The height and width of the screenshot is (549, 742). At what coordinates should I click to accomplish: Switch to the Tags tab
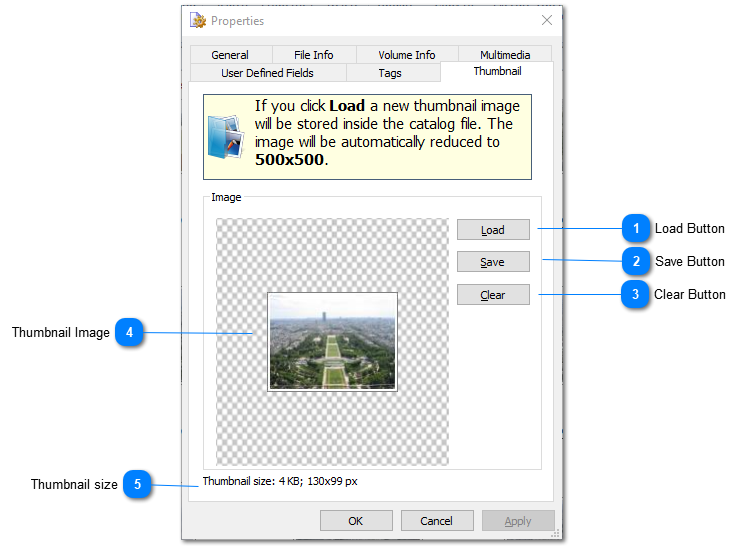(390, 73)
